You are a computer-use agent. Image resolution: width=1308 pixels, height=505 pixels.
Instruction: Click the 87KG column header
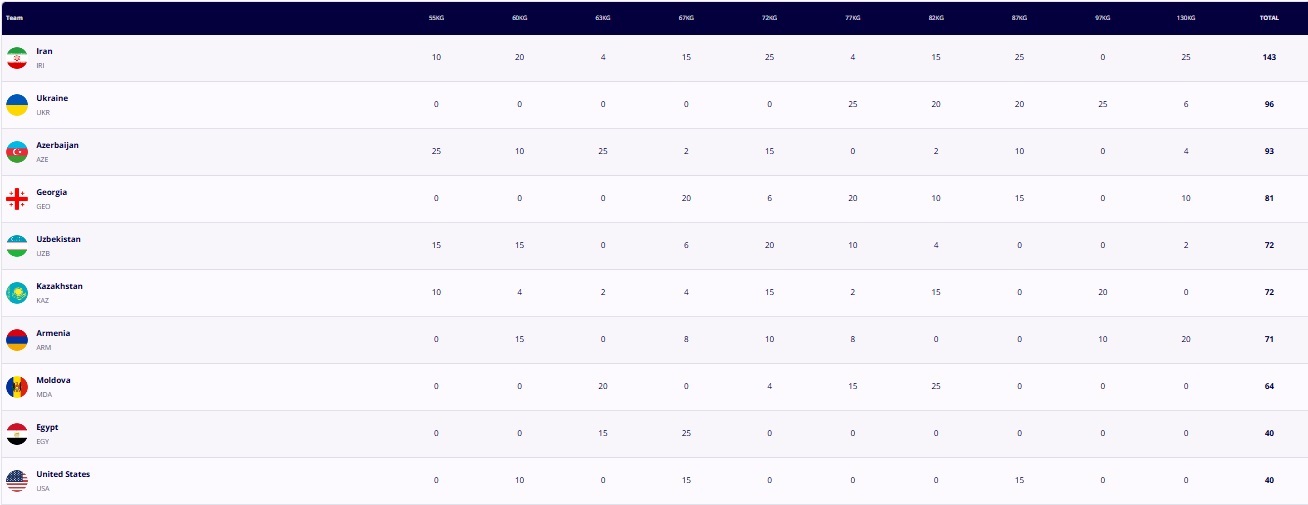[1019, 18]
